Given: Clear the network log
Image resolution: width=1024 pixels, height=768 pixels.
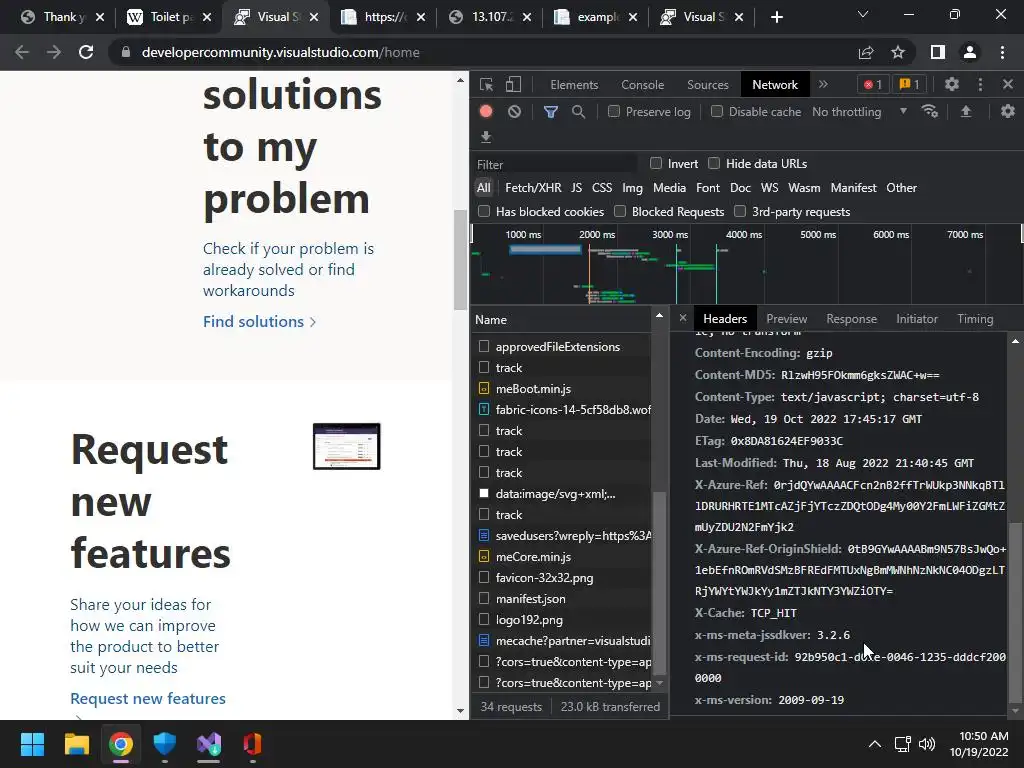Looking at the screenshot, I should point(515,112).
